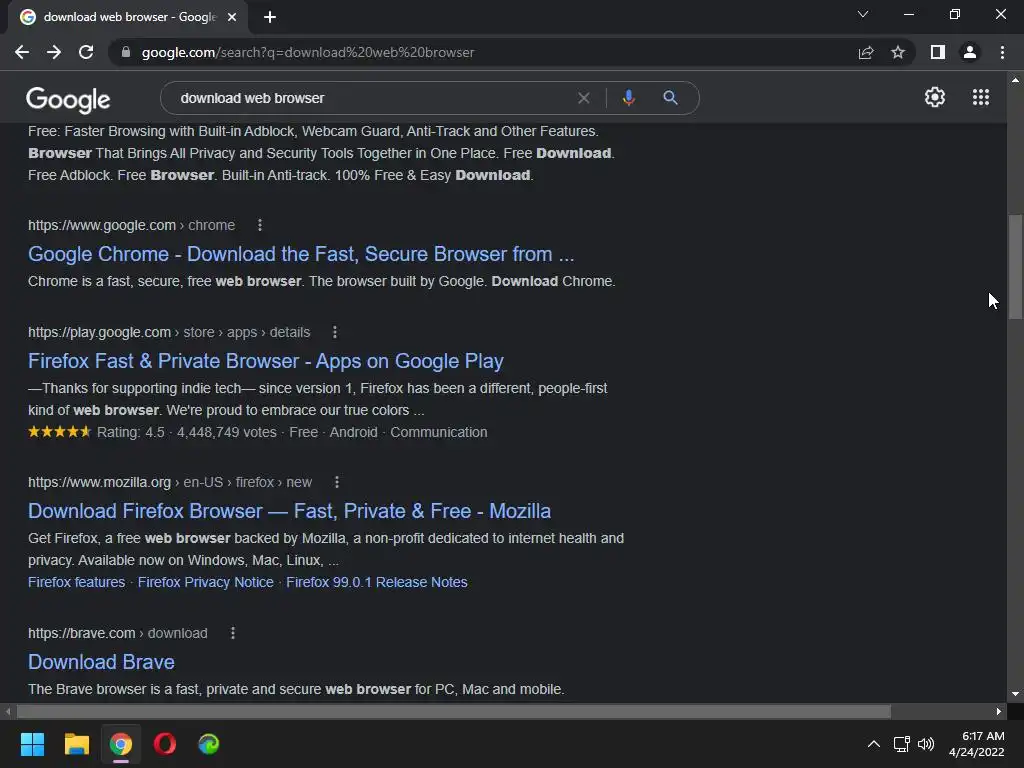Viewport: 1024px width, 768px height.
Task: Open the Google Chrome download result
Action: coord(301,254)
